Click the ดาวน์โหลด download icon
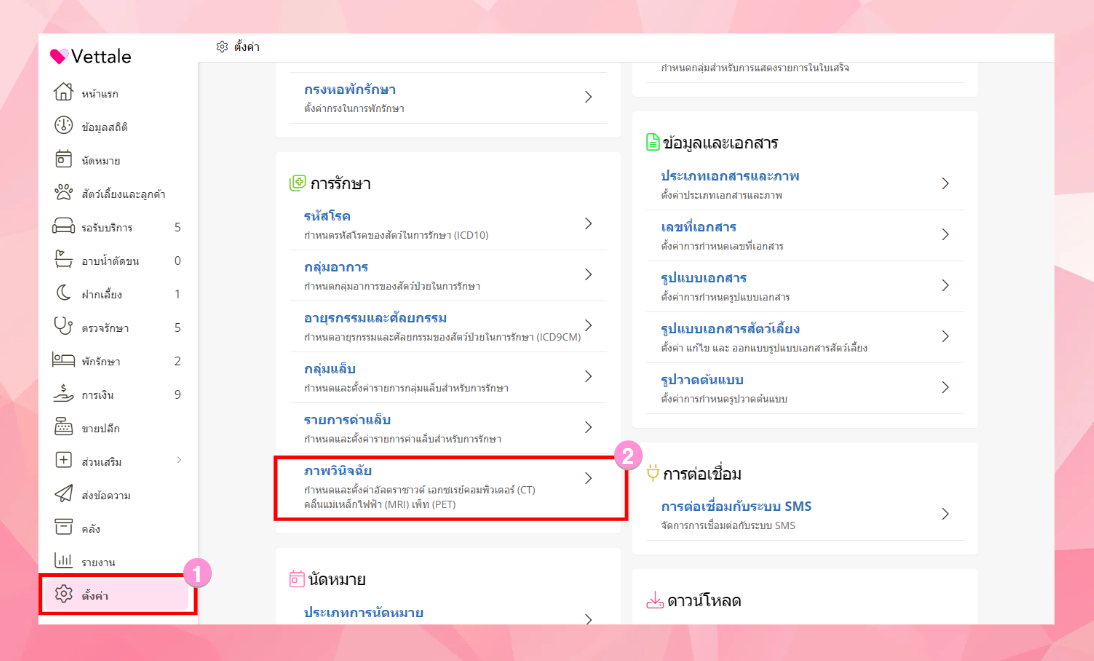The height and width of the screenshot is (661, 1094). [x=654, y=600]
